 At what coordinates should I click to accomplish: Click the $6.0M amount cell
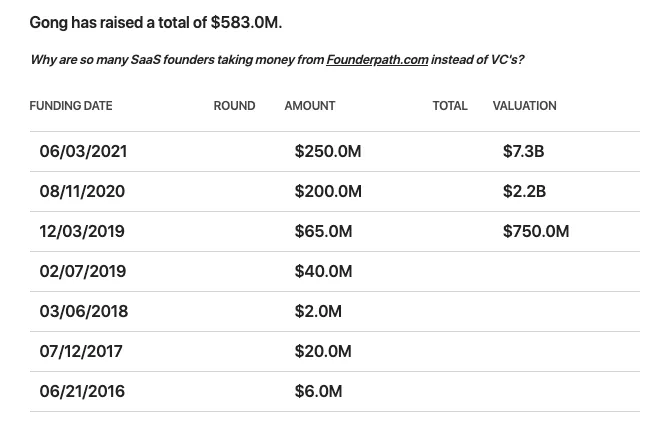pos(318,392)
